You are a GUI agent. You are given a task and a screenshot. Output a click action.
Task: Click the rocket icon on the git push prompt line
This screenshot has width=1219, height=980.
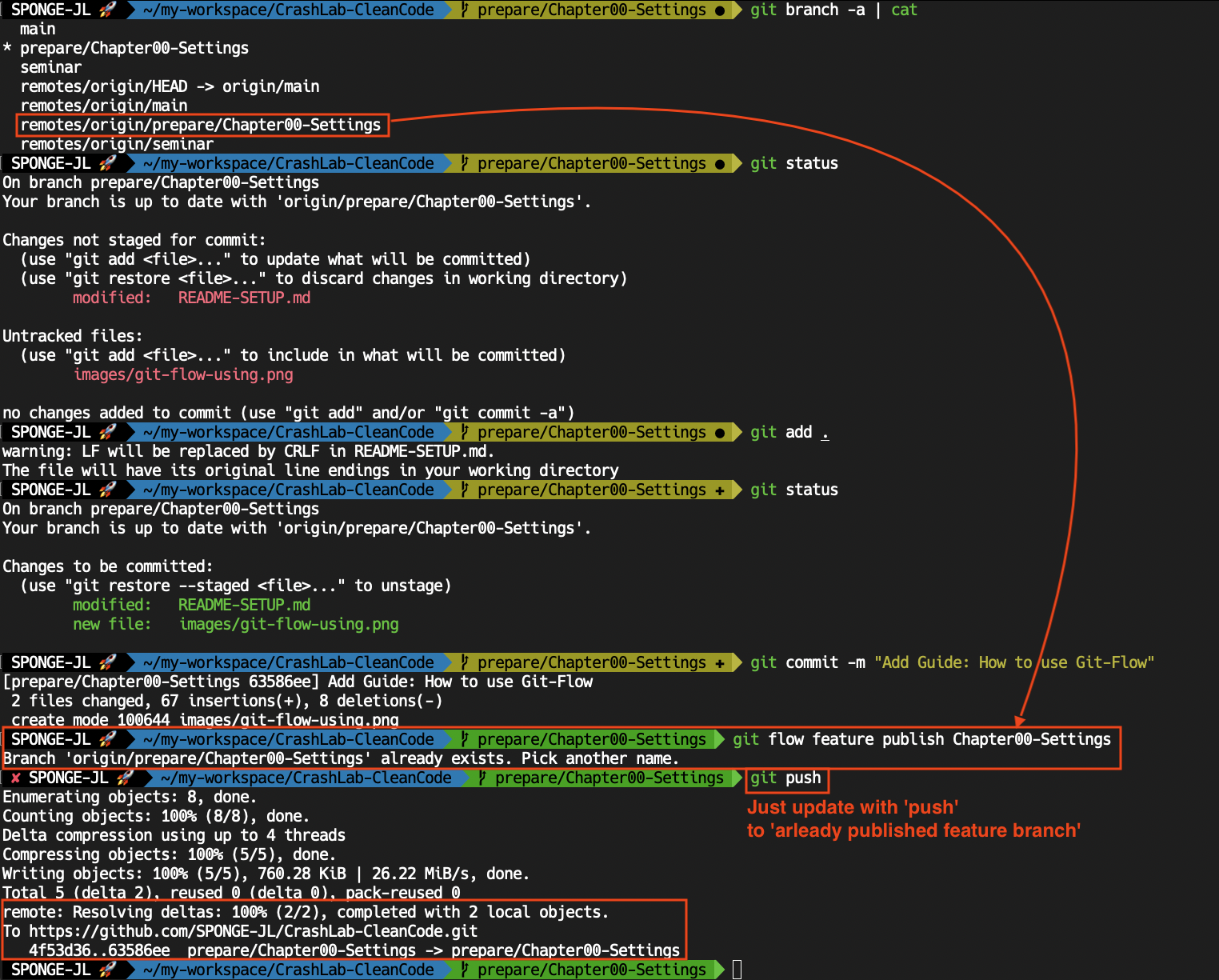click(122, 777)
